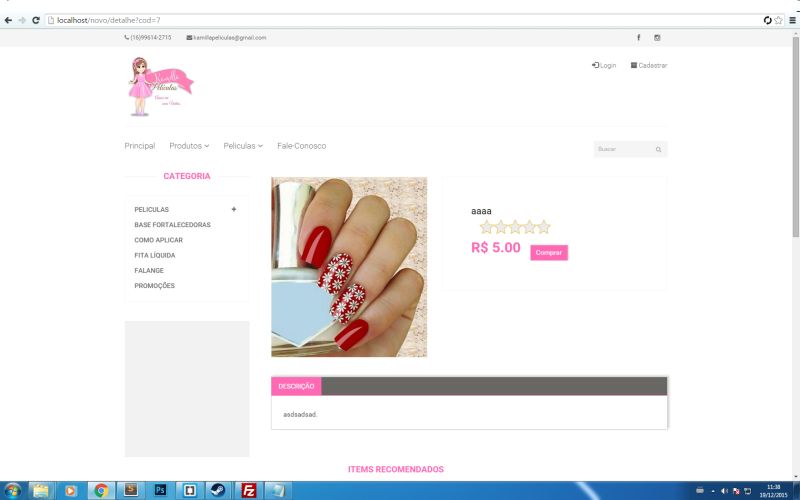Expand PELICULAS category with plus icon
Viewport: 800px width, 500px height.
click(x=234, y=209)
